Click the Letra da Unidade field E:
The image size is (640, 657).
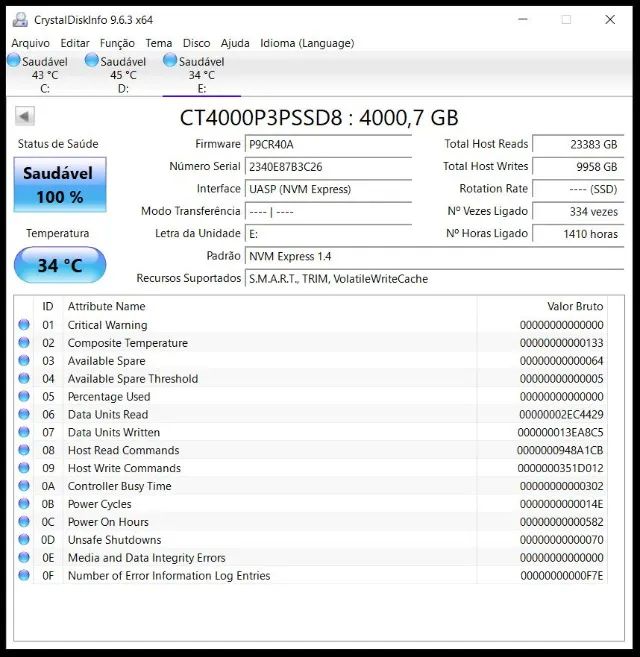point(328,234)
